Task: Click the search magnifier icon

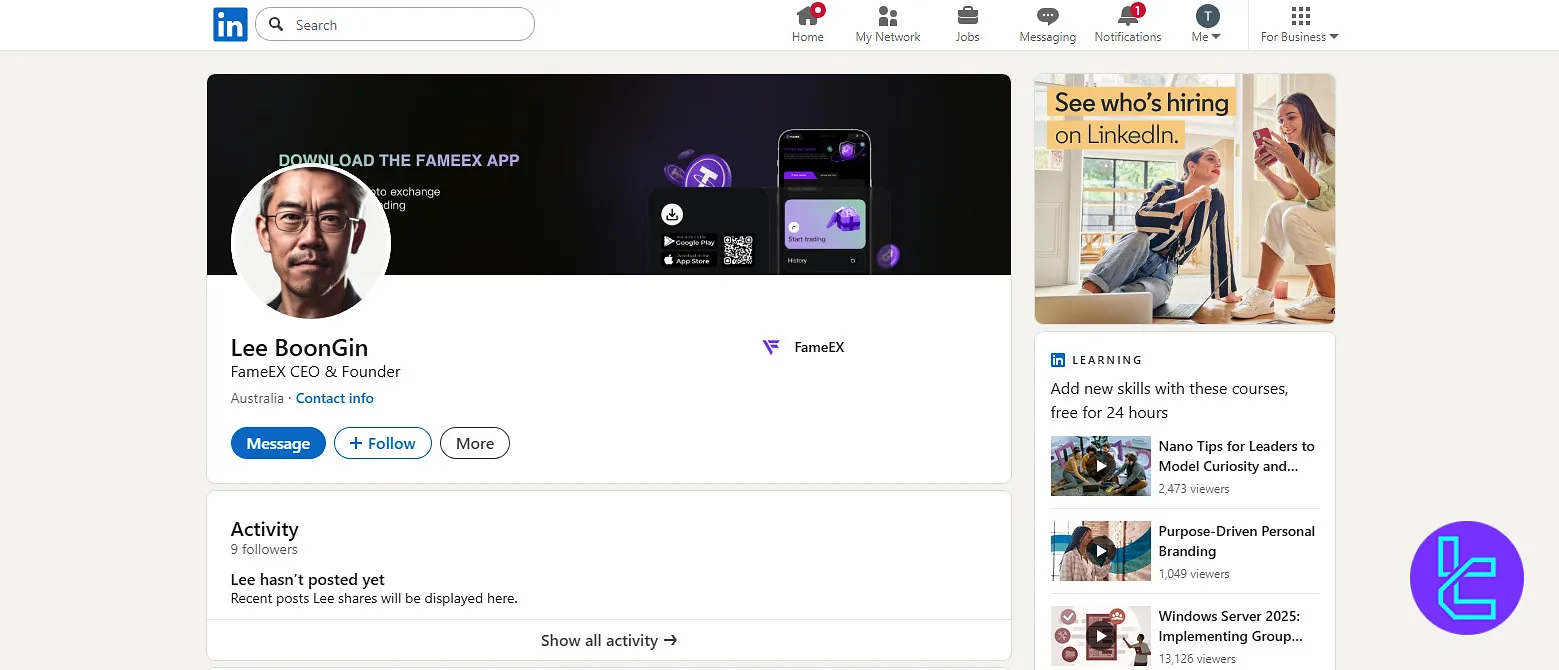Action: (277, 25)
